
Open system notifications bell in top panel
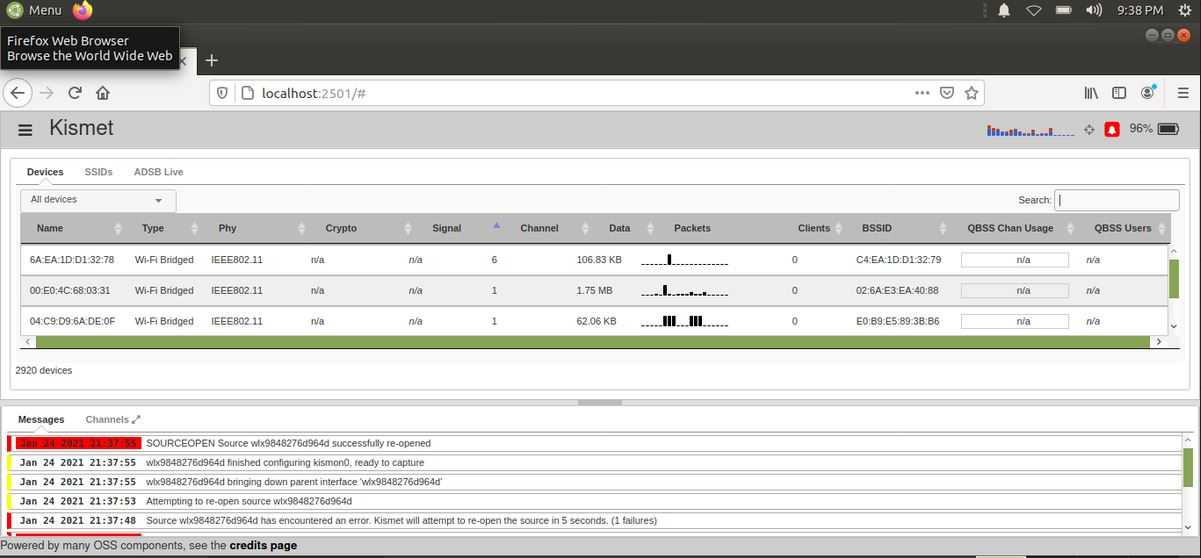tap(1004, 10)
